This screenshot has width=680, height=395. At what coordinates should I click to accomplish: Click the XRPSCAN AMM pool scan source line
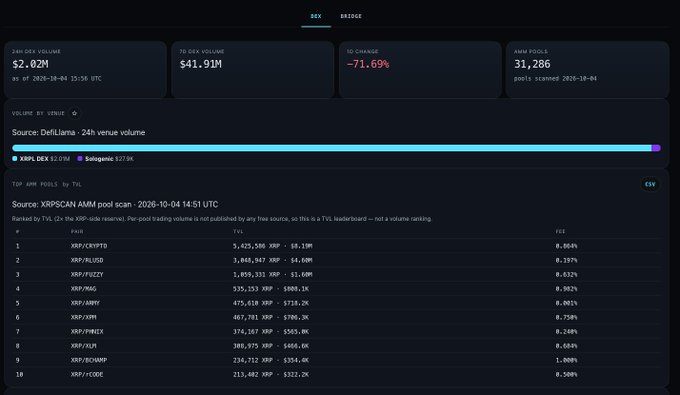115,204
